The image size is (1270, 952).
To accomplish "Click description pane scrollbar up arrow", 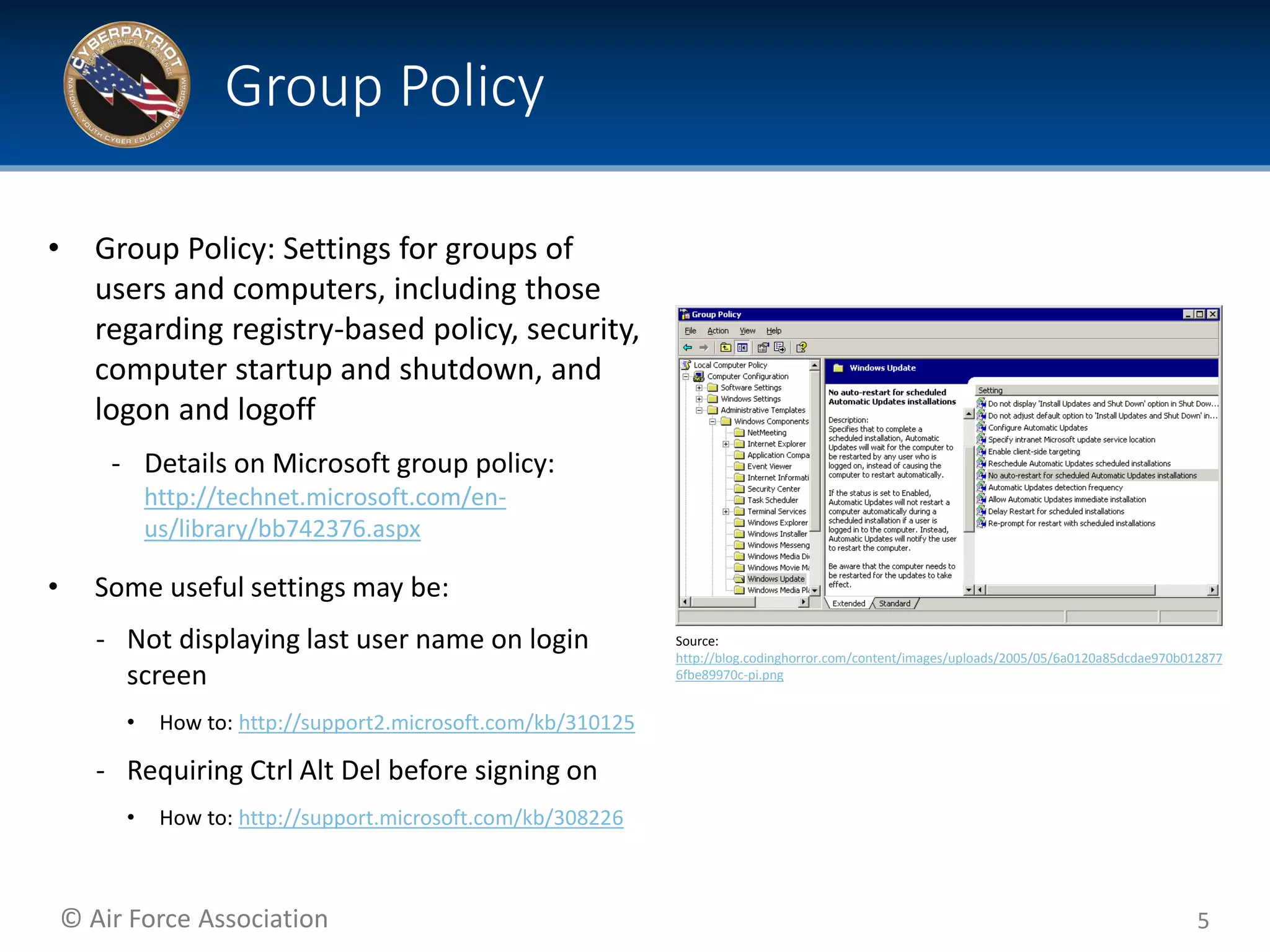I will coord(969,414).
